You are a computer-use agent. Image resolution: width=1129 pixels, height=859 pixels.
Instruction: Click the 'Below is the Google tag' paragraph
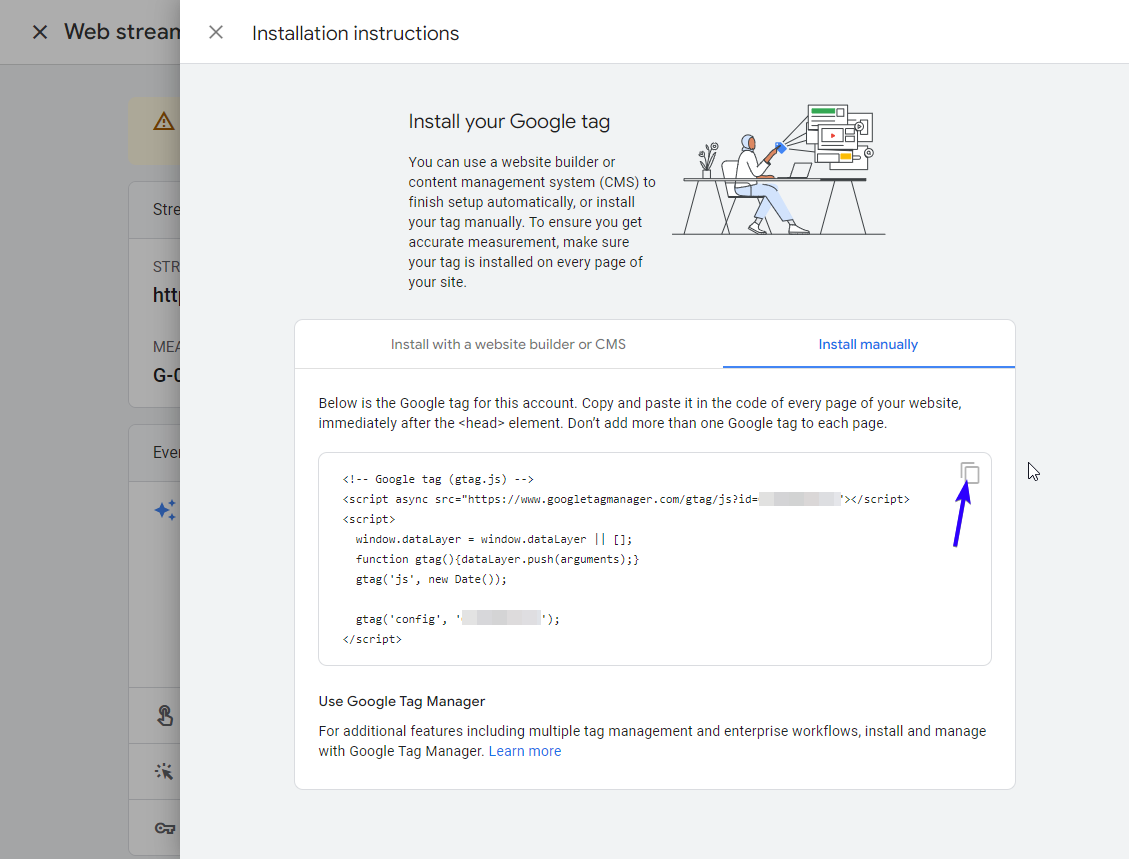(x=640, y=413)
